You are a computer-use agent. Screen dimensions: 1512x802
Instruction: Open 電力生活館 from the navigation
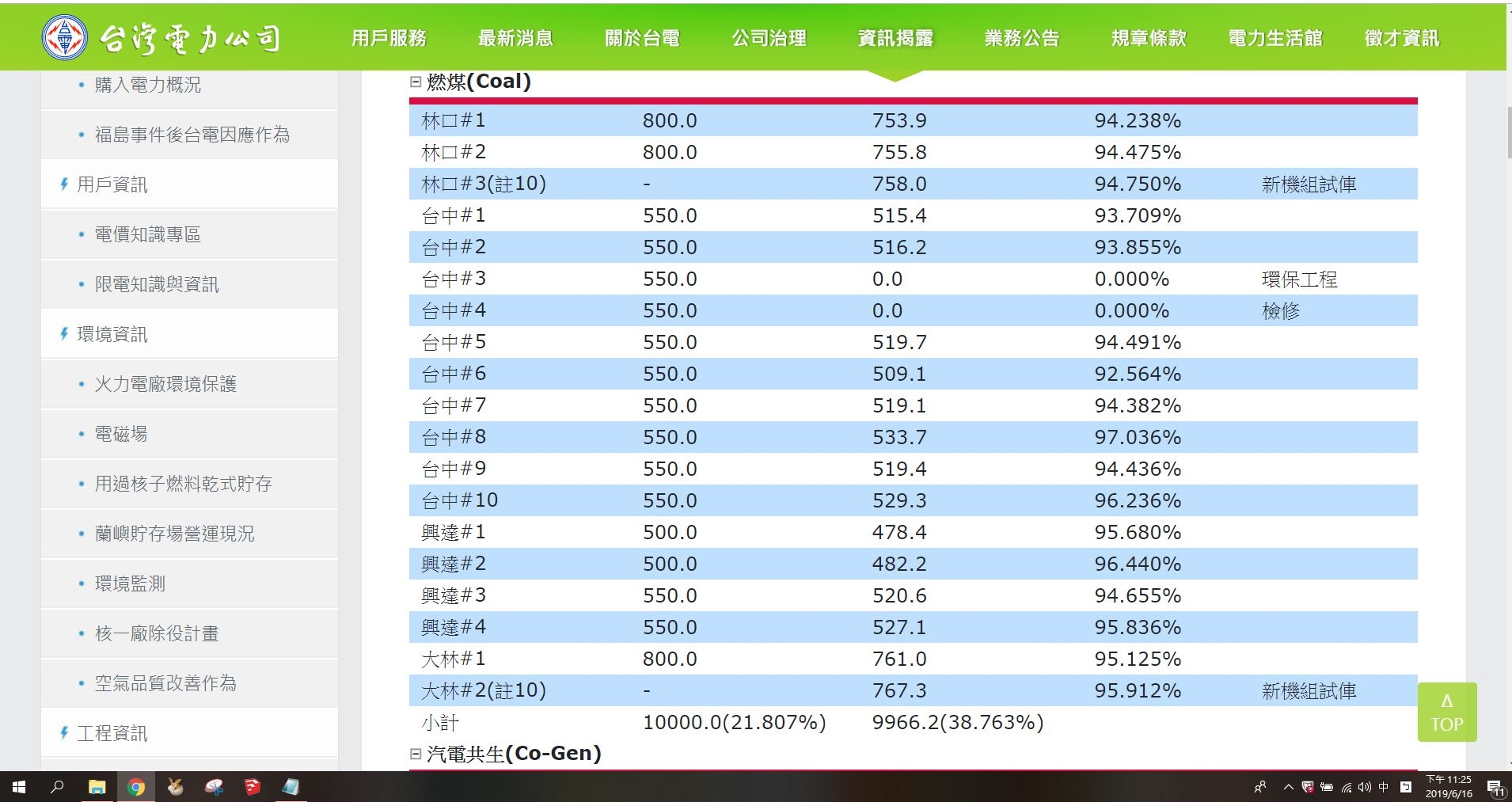[1275, 38]
